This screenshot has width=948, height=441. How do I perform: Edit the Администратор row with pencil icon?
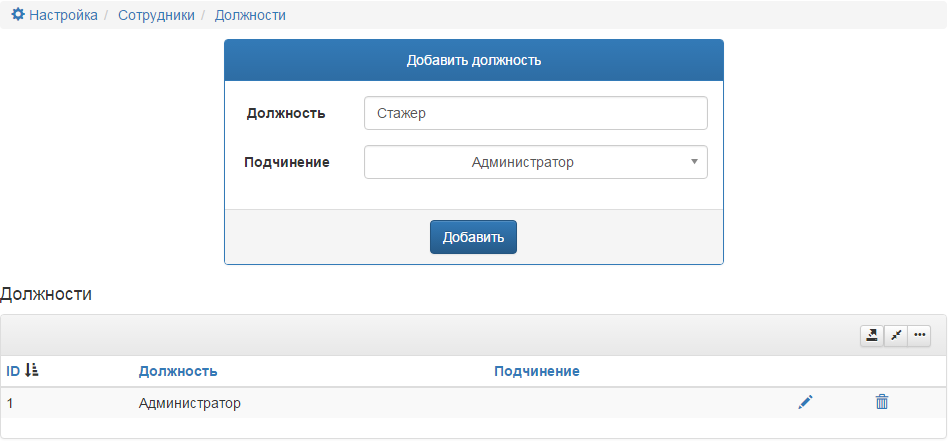805,402
